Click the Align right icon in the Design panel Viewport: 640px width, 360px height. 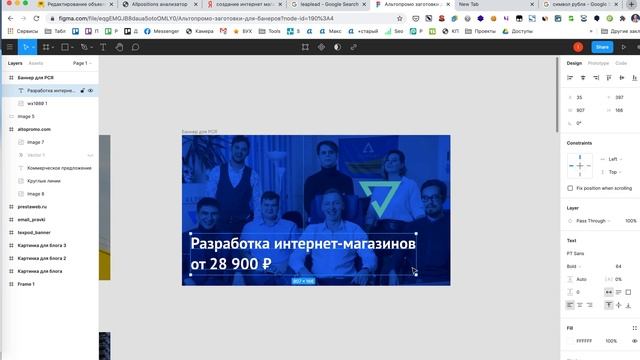click(596, 78)
